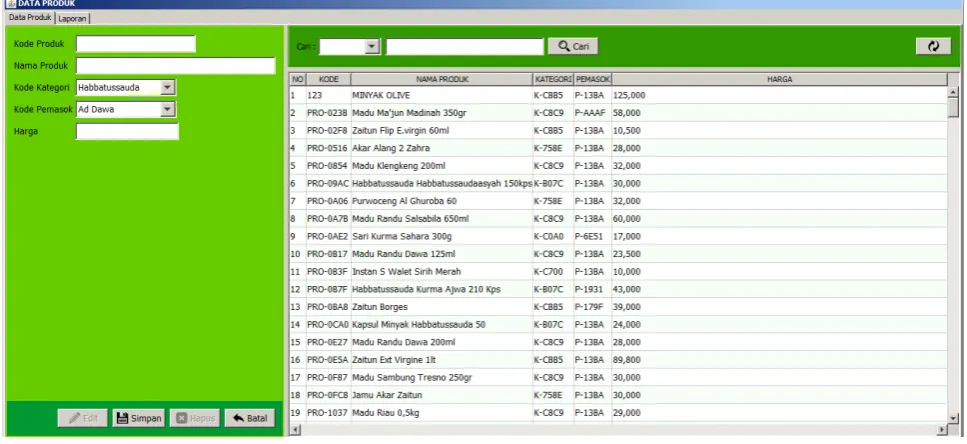967x444 pixels.
Task: Select Sari Kurma Sahara 300g row
Action: [x=619, y=236]
